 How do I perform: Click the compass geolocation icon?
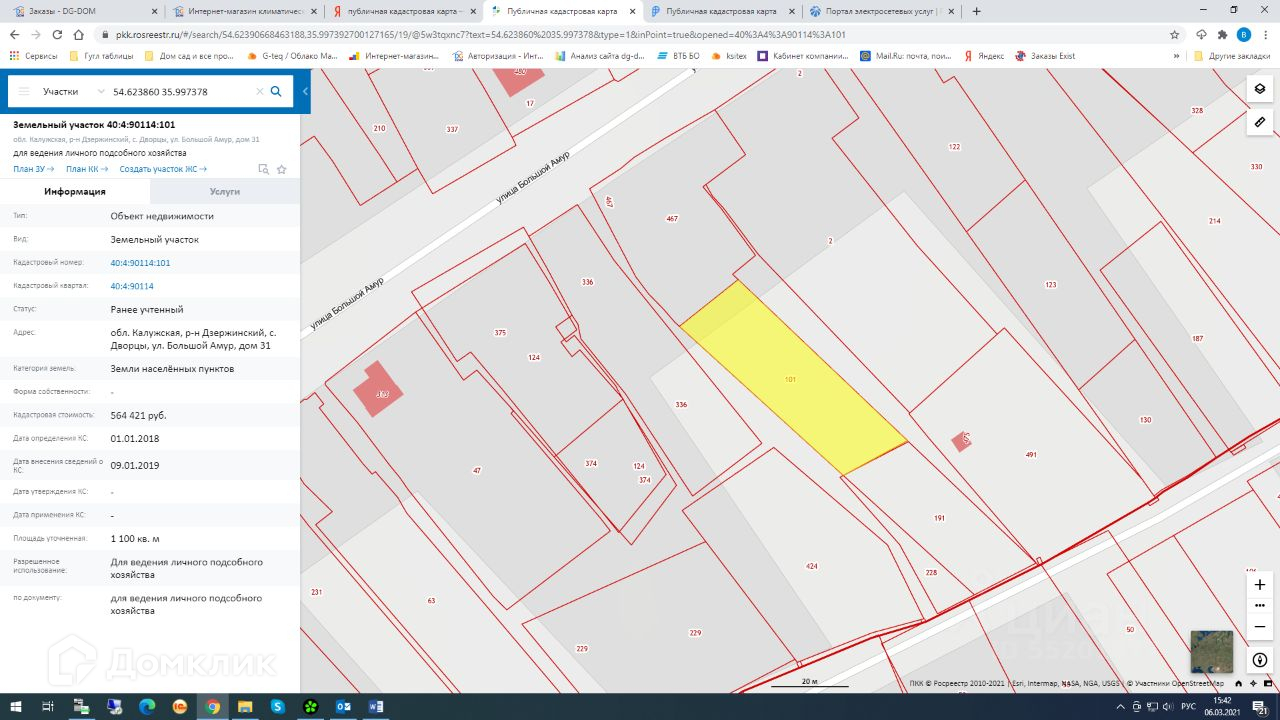click(x=1259, y=660)
